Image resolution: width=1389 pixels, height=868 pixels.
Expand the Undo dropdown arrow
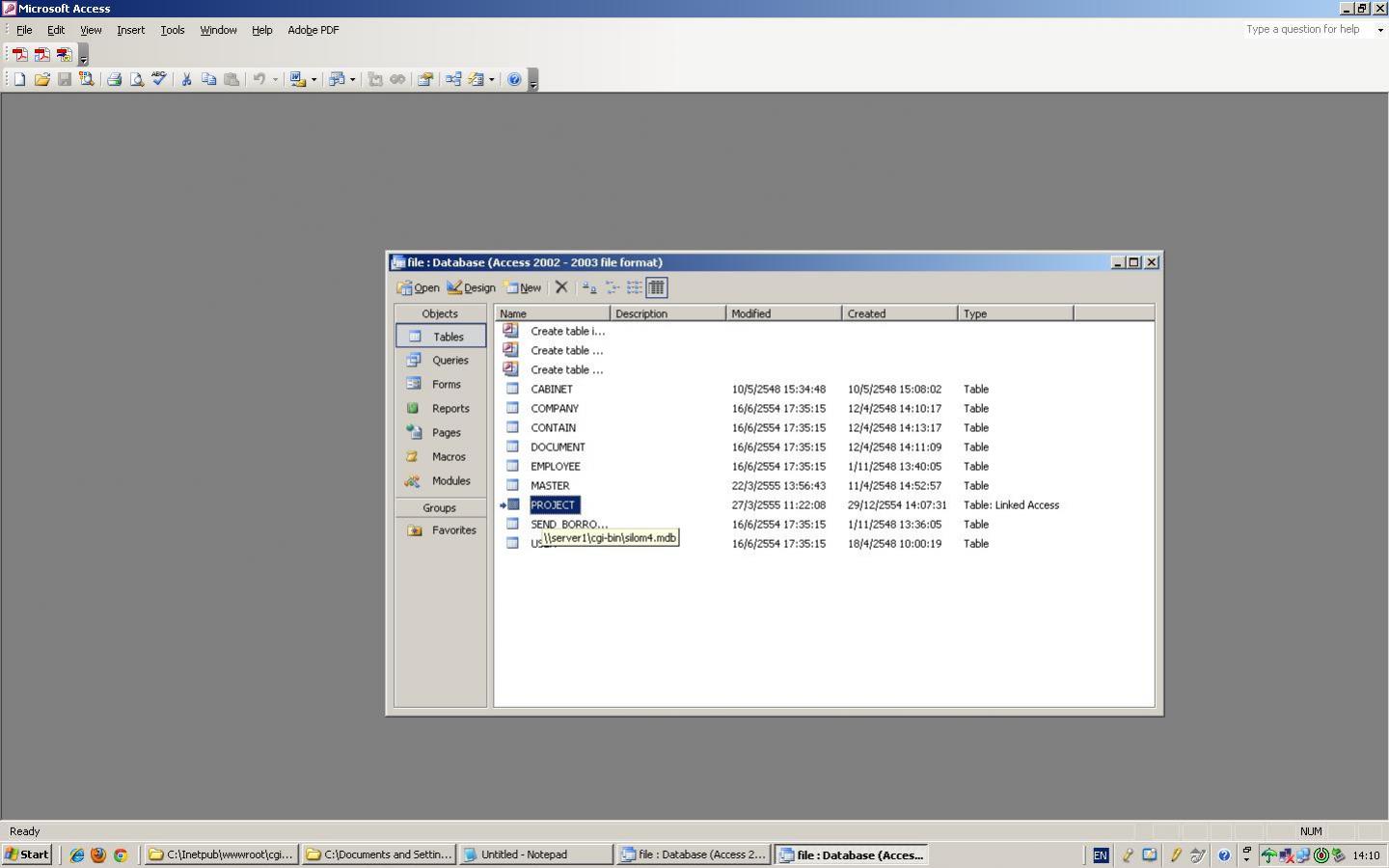[x=275, y=80]
